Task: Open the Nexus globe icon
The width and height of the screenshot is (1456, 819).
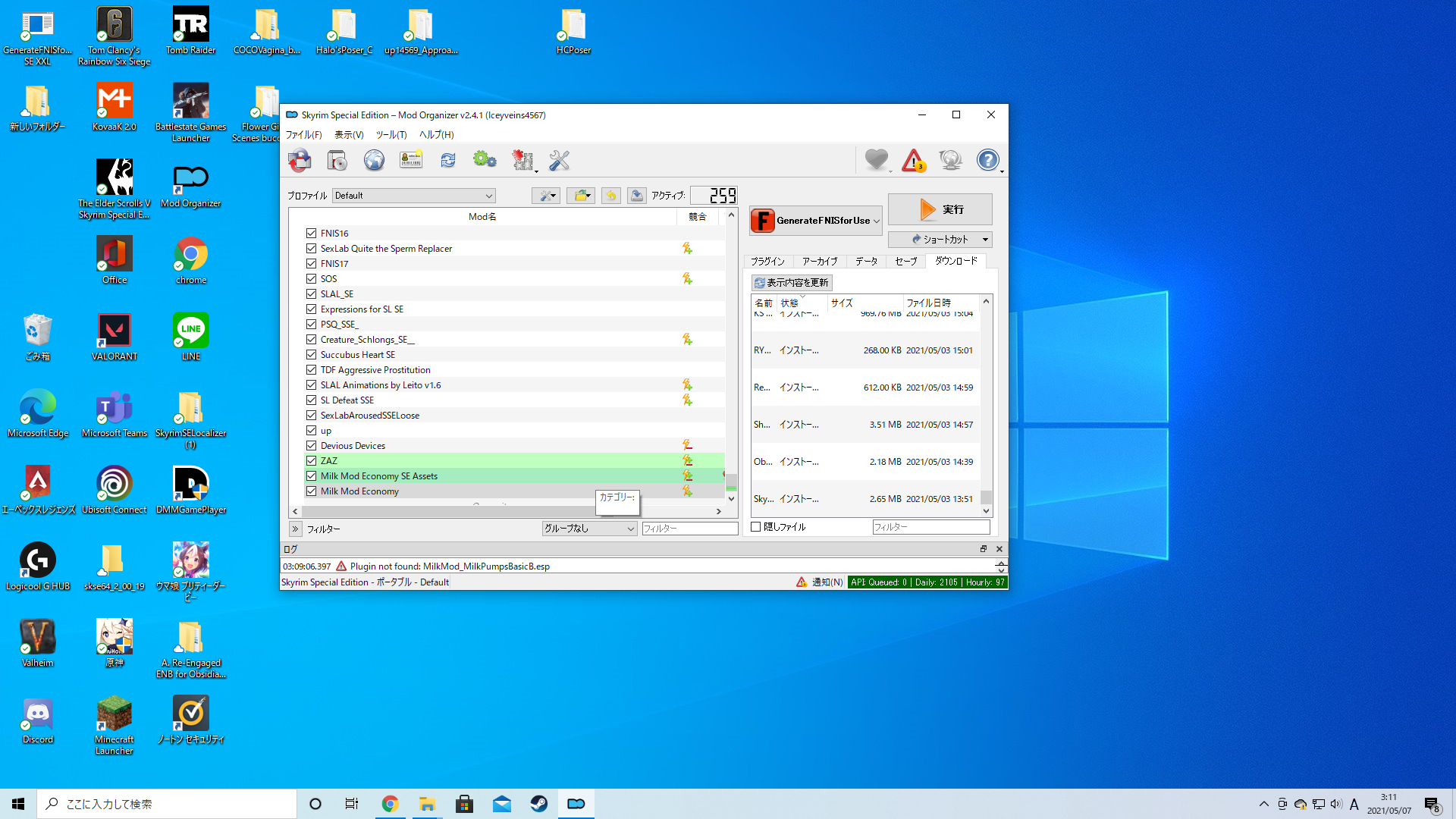Action: 374,160
